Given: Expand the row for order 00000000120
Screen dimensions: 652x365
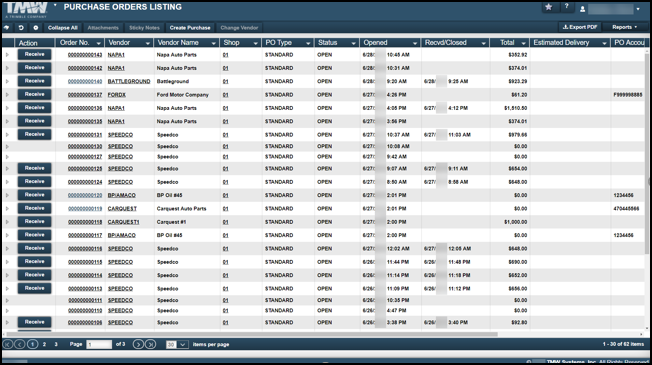Looking at the screenshot, I should 7,195.
